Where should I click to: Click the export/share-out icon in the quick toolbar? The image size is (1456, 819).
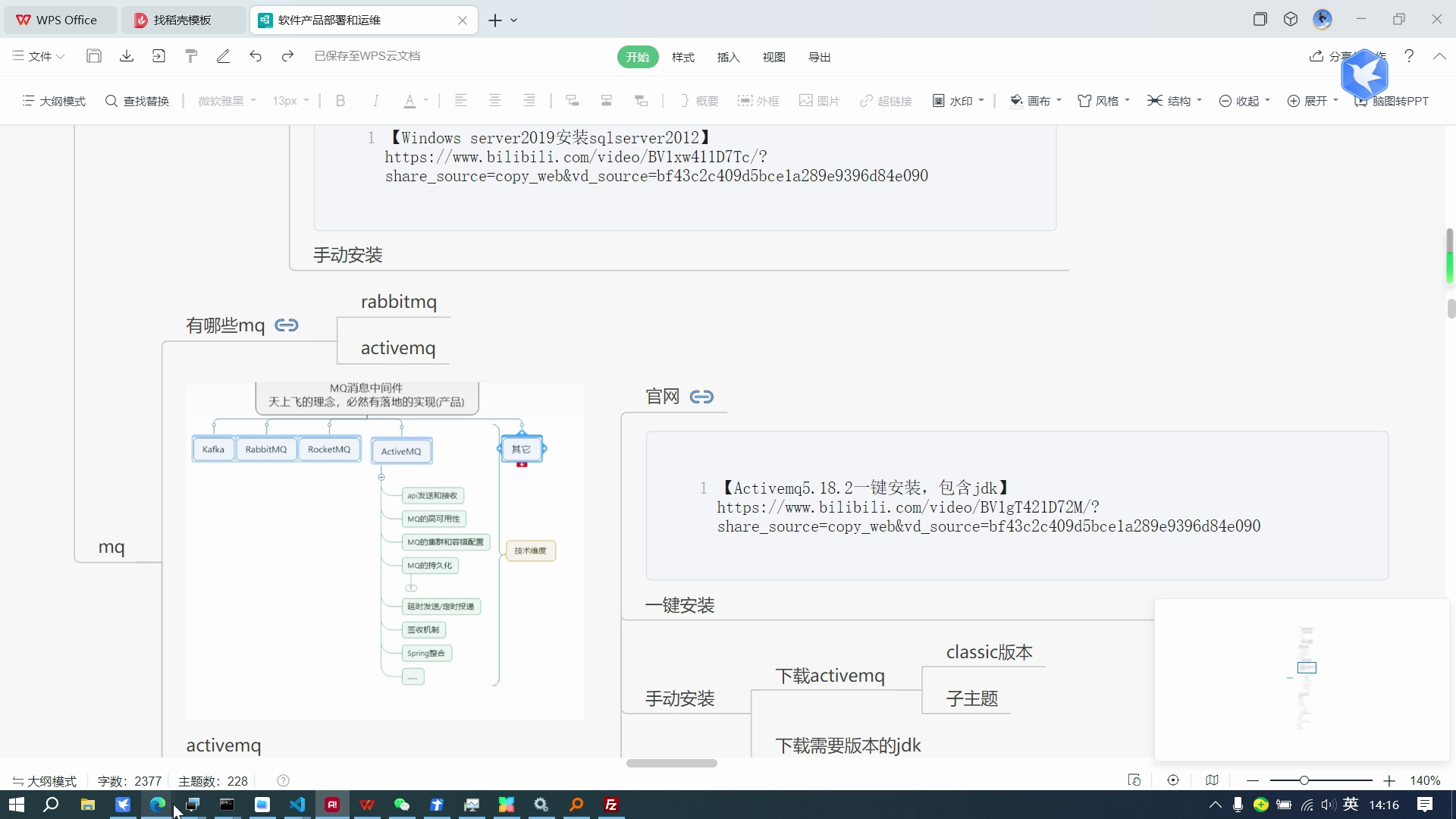[158, 56]
